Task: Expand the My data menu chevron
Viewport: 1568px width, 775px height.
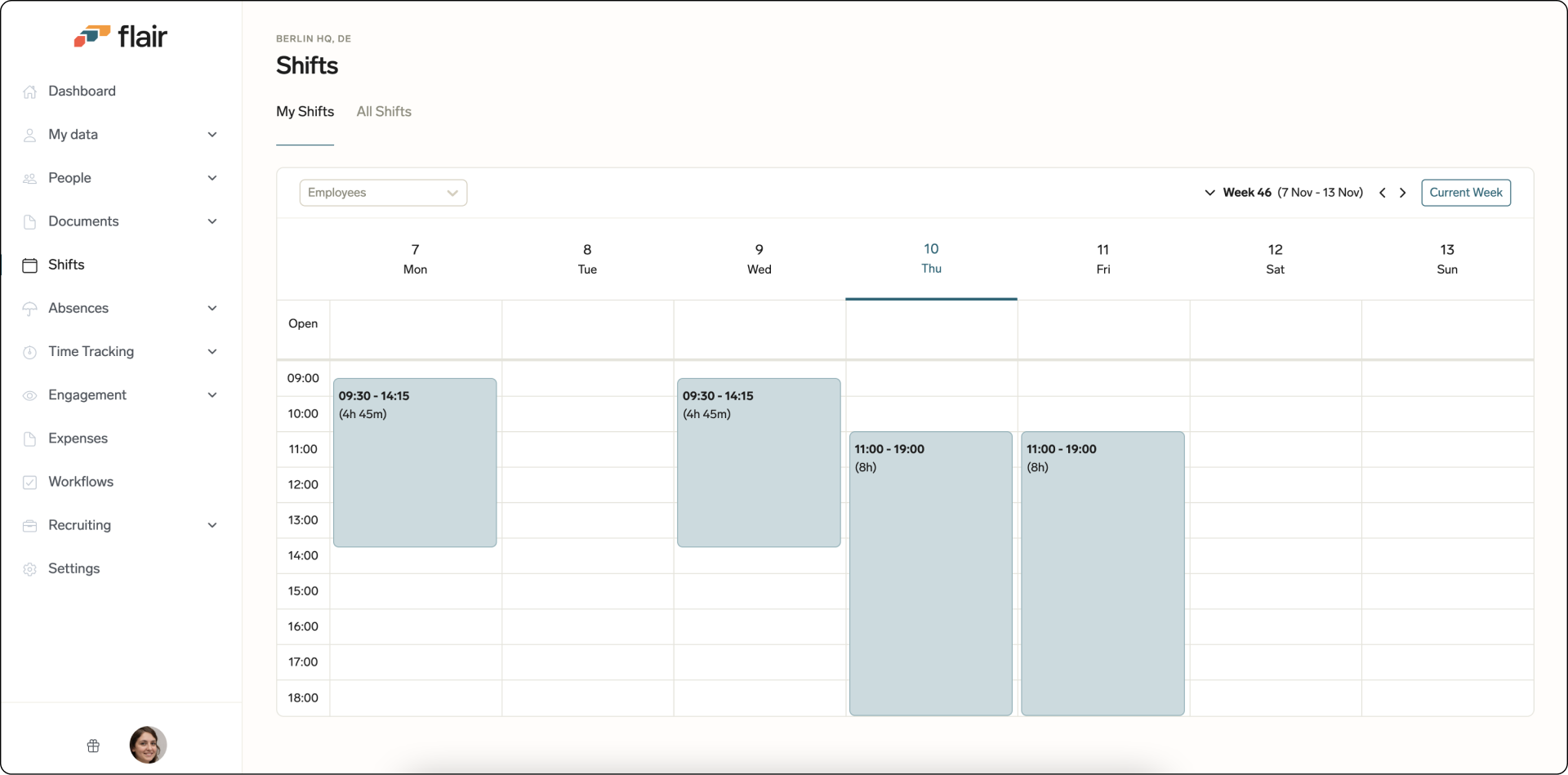Action: click(x=212, y=135)
